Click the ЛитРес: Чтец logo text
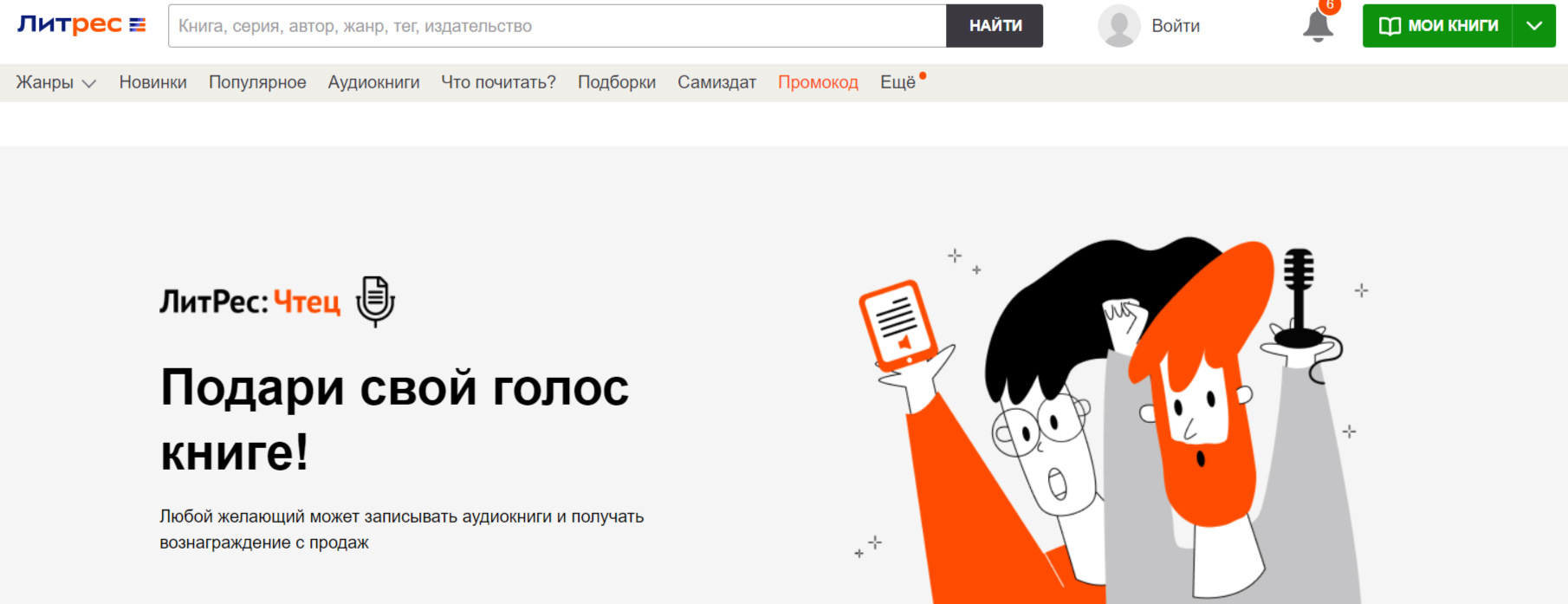 coord(250,302)
